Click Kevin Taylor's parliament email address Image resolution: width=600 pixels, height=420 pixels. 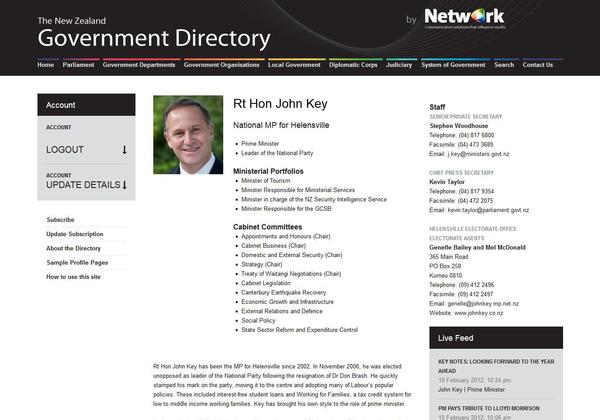[488, 210]
